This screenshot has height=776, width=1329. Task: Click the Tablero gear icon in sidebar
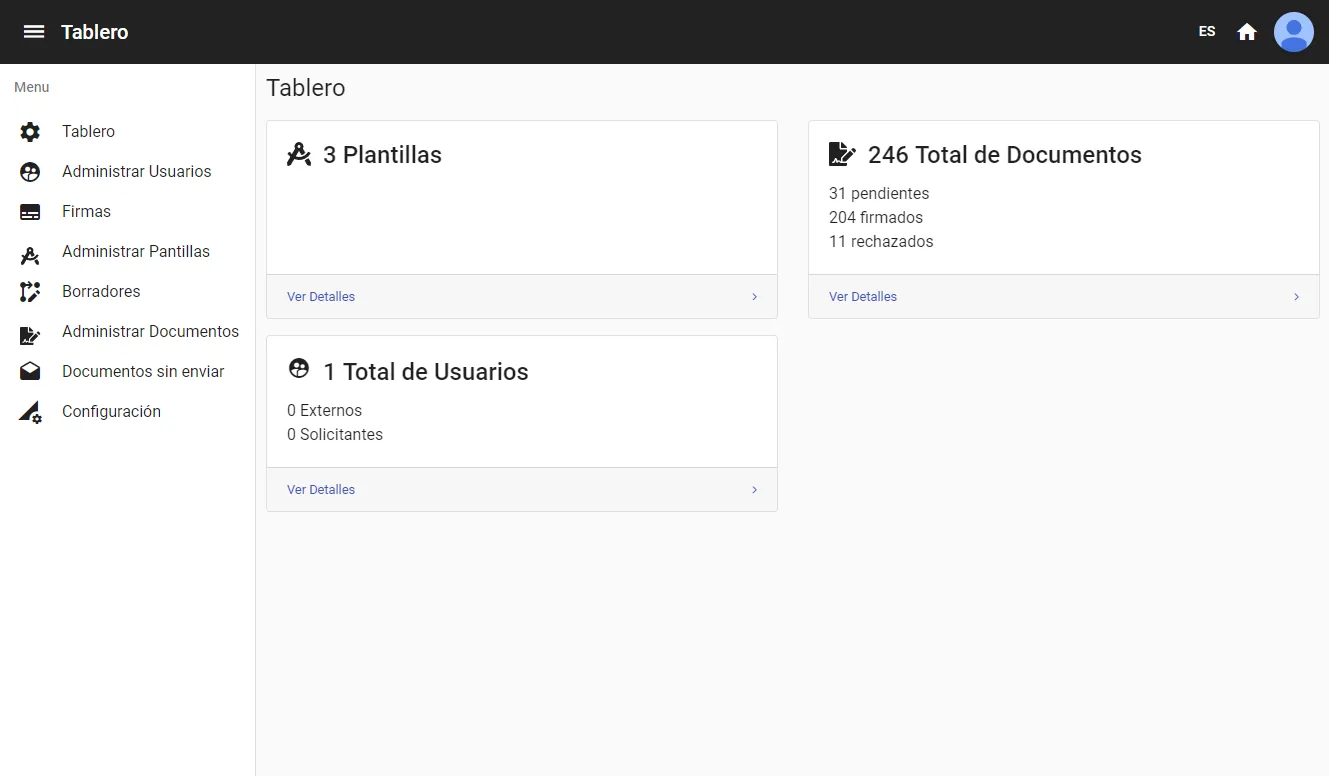click(x=30, y=132)
